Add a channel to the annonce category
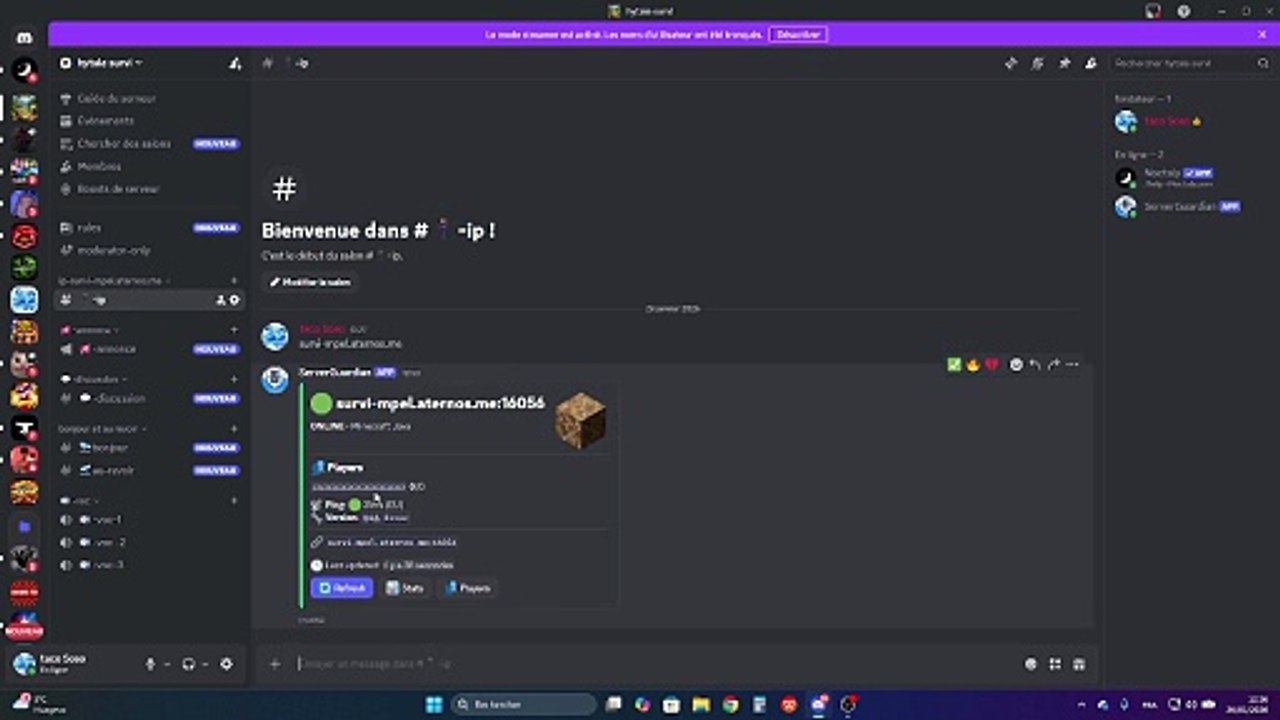The image size is (1280, 720). [235, 330]
